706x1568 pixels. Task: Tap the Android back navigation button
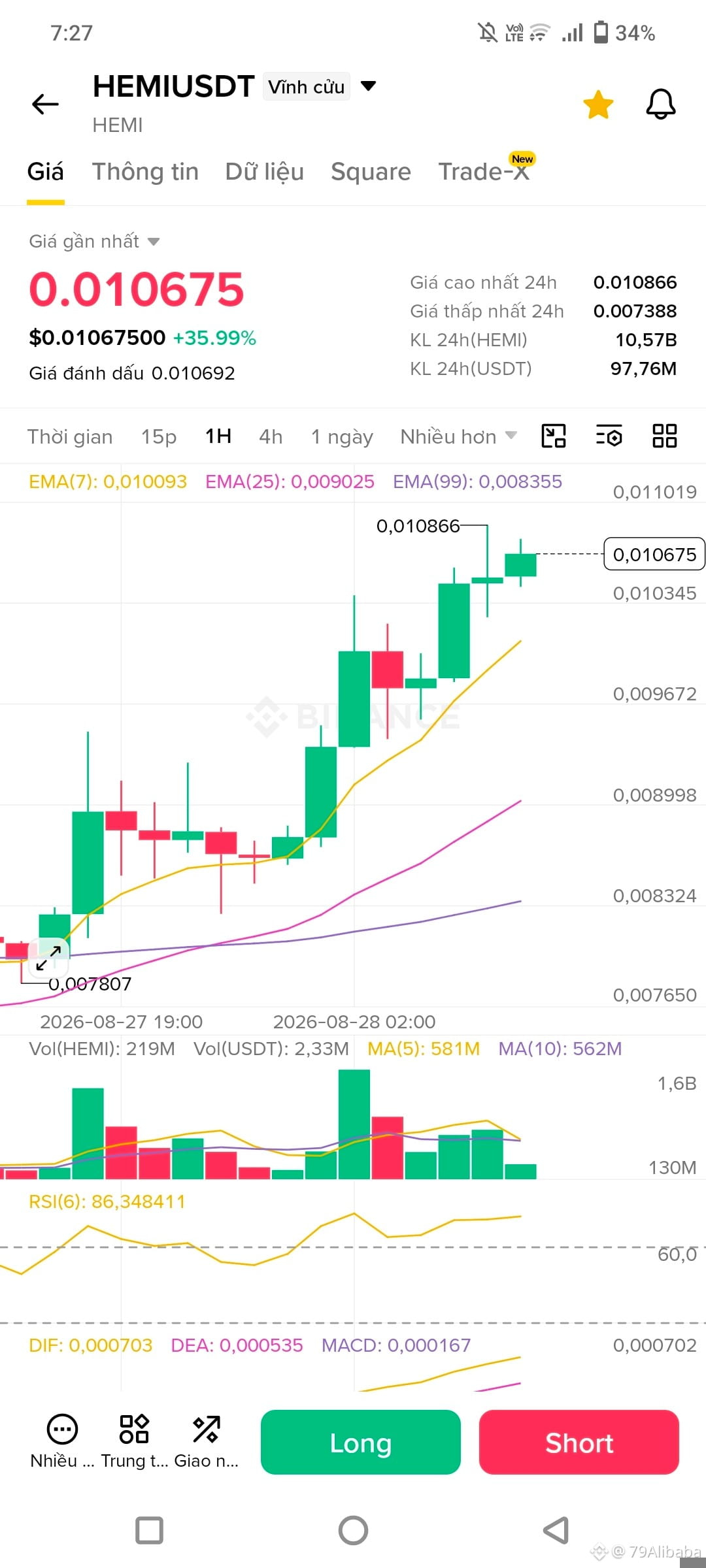(x=556, y=1530)
